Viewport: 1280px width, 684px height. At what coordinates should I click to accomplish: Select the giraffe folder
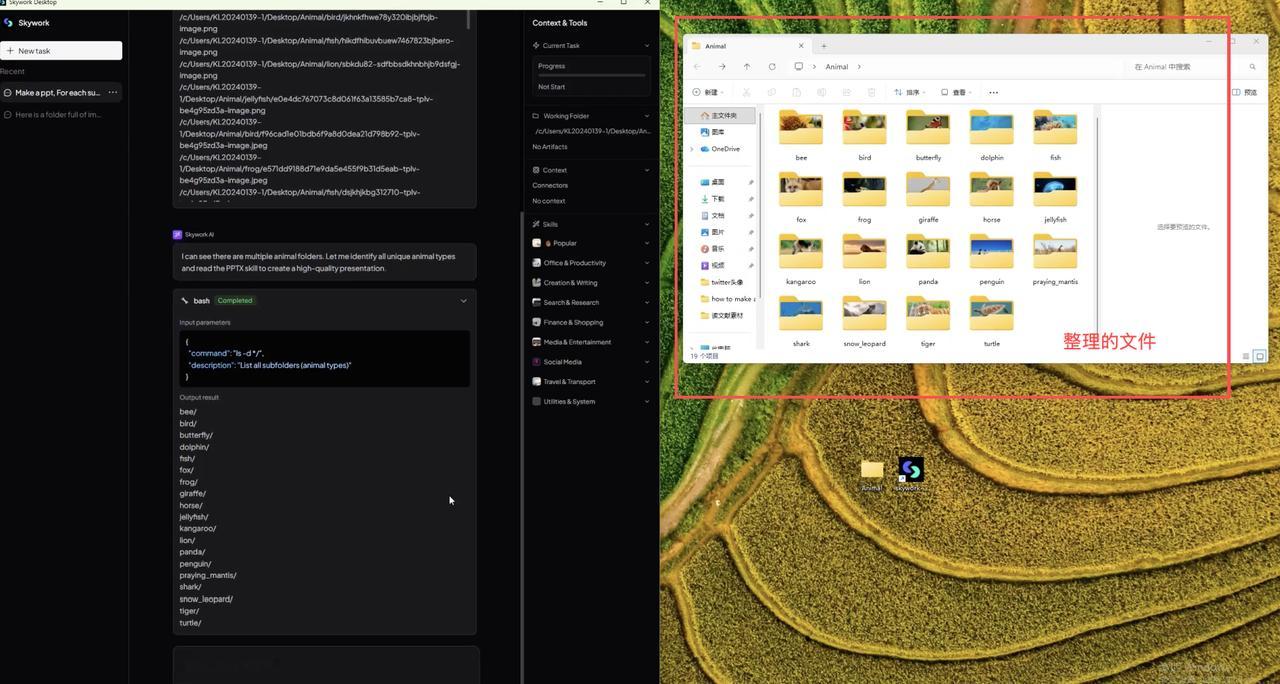point(928,198)
